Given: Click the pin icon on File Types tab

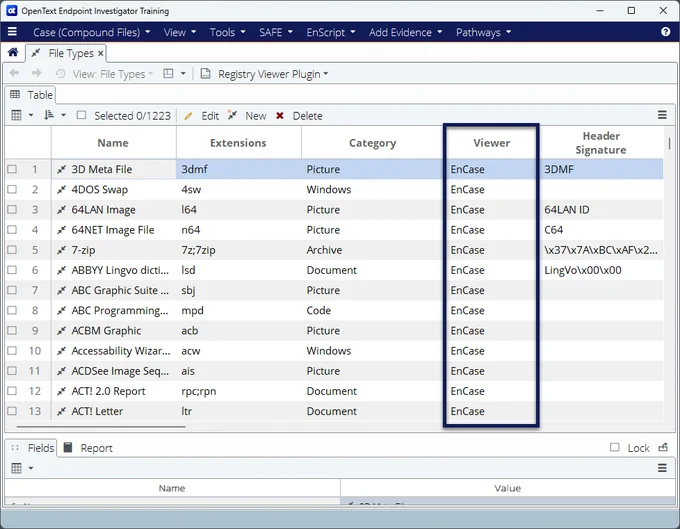Looking at the screenshot, I should point(36,53).
